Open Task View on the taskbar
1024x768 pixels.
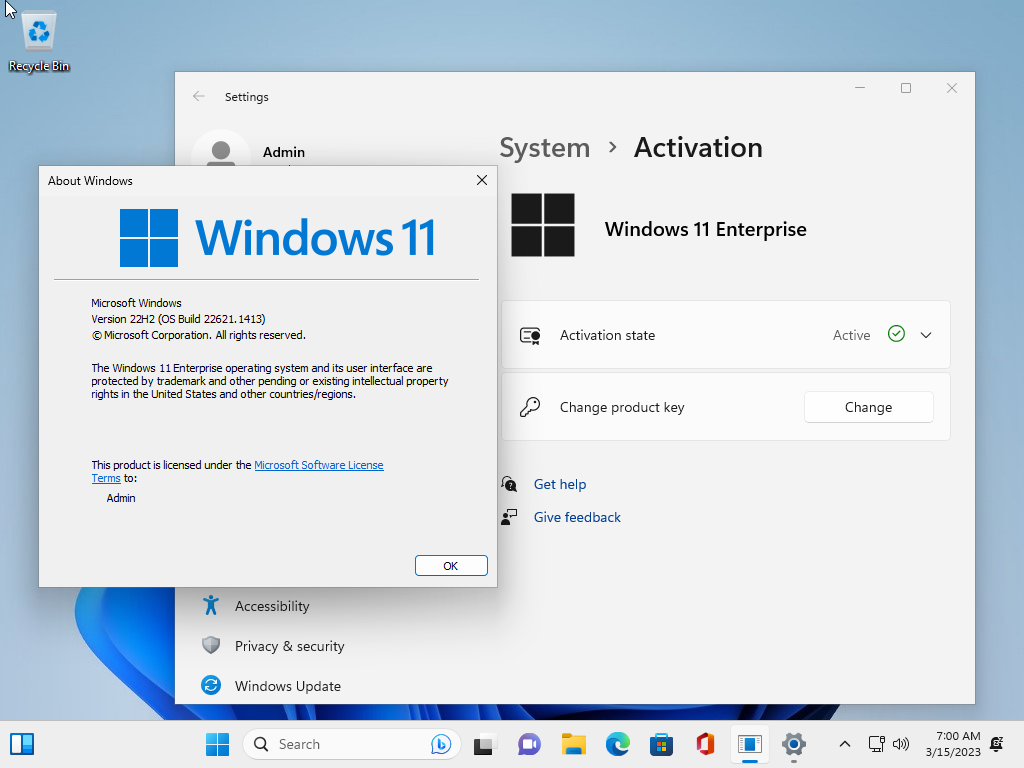coord(485,744)
